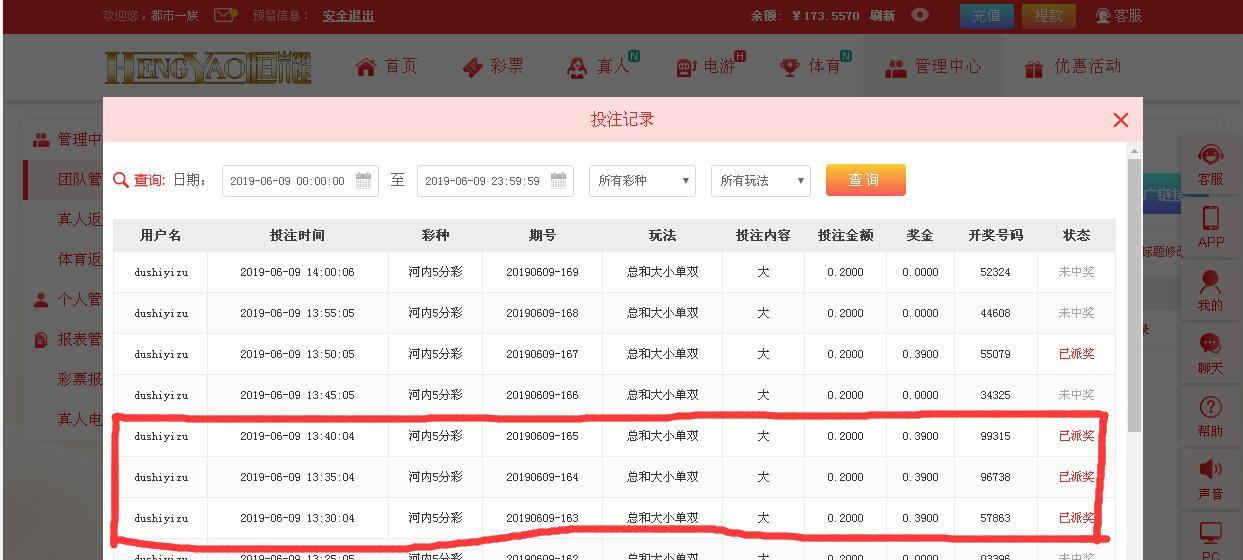Open the 真人 live casino menu
The image size is (1243, 560).
602,66
